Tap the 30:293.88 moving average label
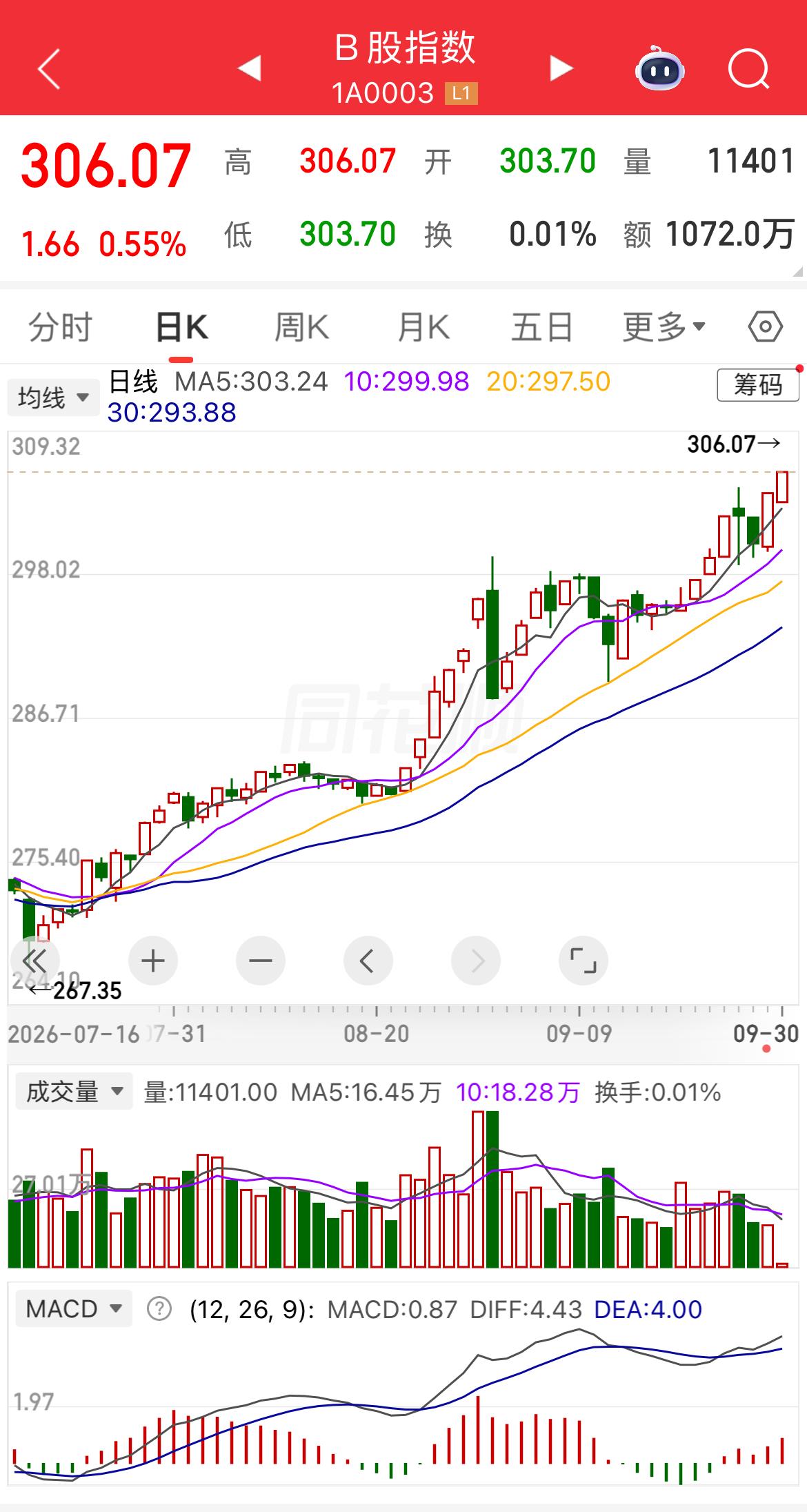Screen dimensions: 807x1512 [x=172, y=413]
